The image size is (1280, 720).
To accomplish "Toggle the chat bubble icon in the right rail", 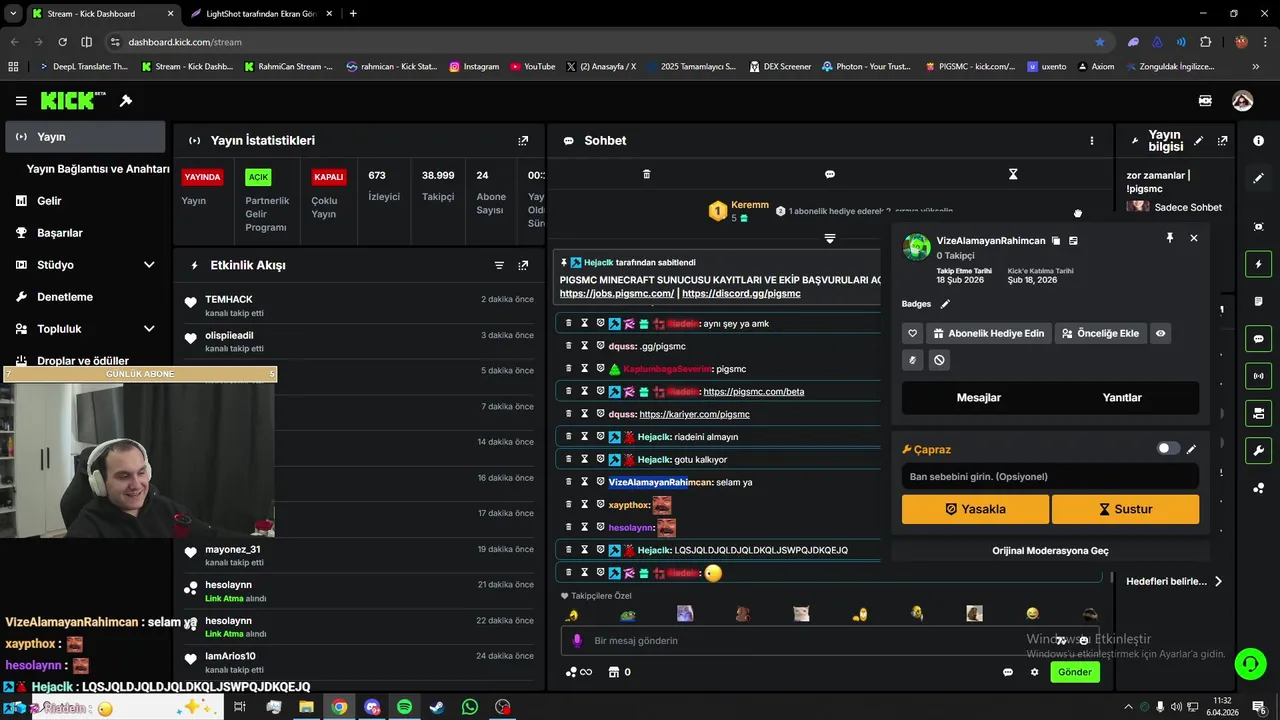I will click(x=1258, y=339).
